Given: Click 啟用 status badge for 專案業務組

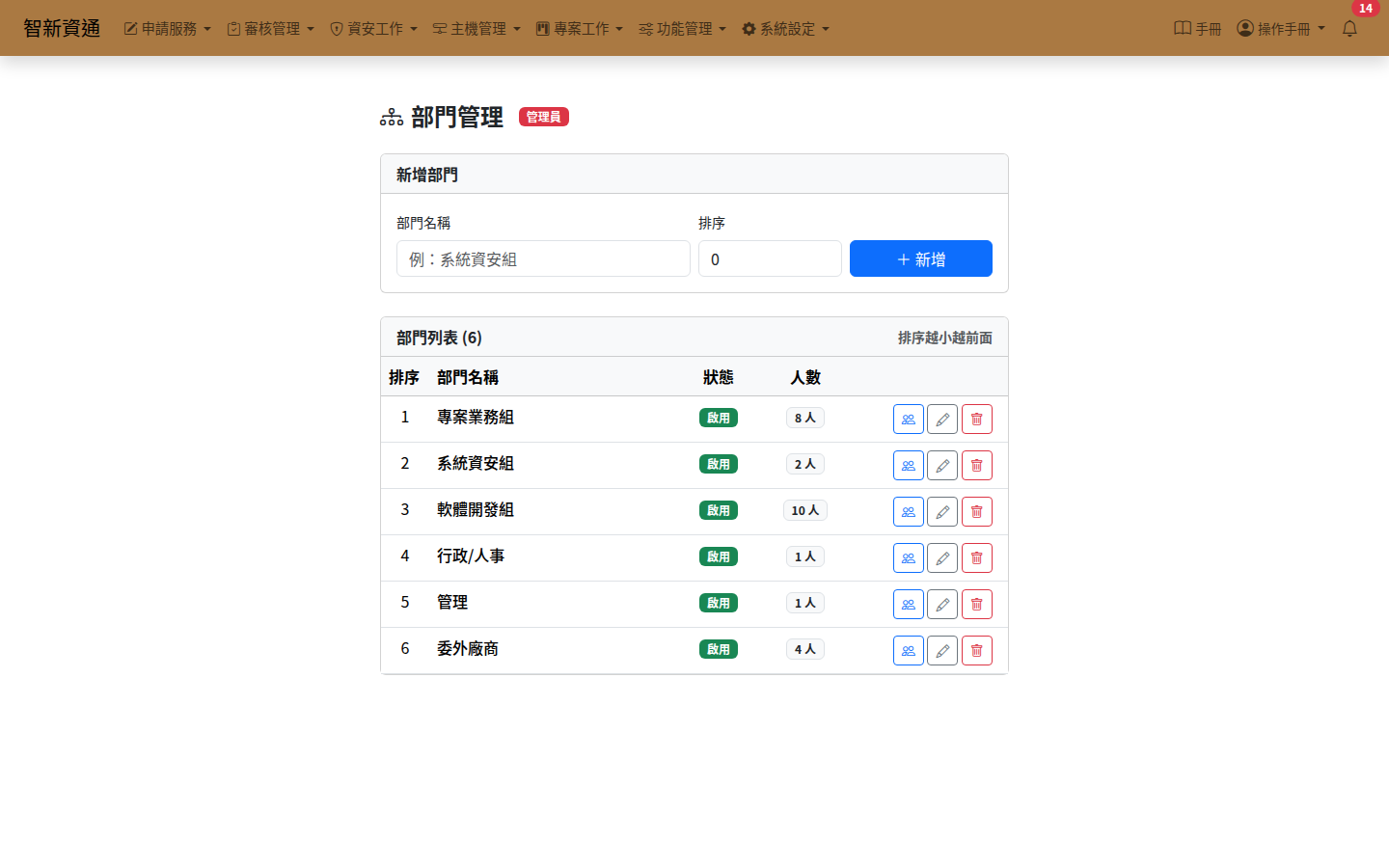Looking at the screenshot, I should [719, 418].
